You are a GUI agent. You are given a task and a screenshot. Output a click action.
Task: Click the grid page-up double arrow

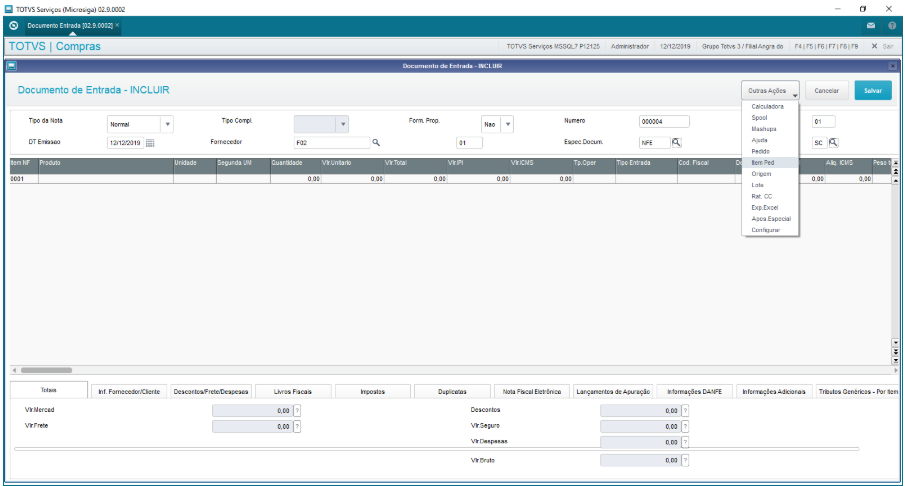tap(896, 171)
